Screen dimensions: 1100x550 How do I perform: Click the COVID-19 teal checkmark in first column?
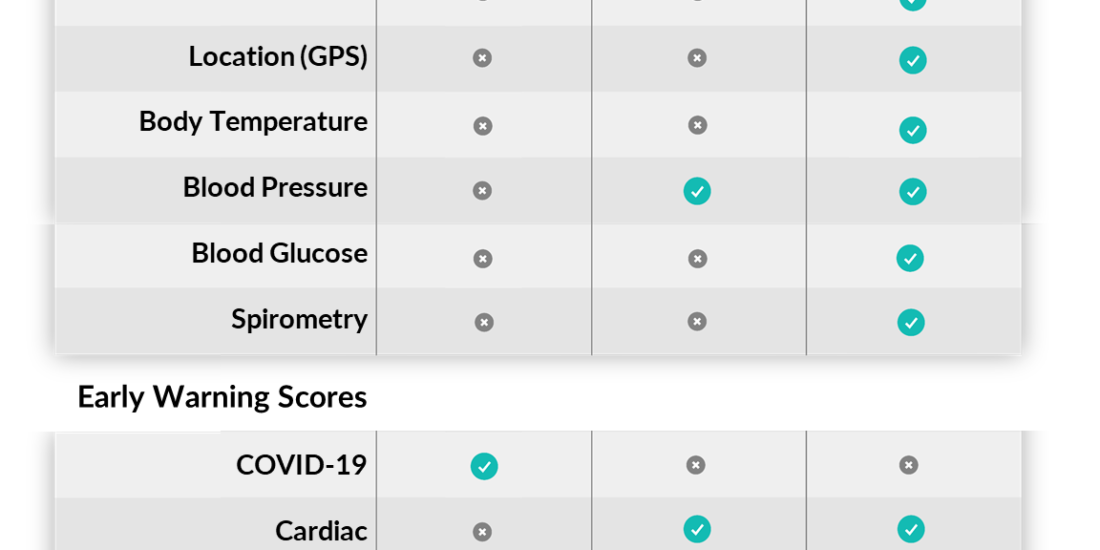484,466
